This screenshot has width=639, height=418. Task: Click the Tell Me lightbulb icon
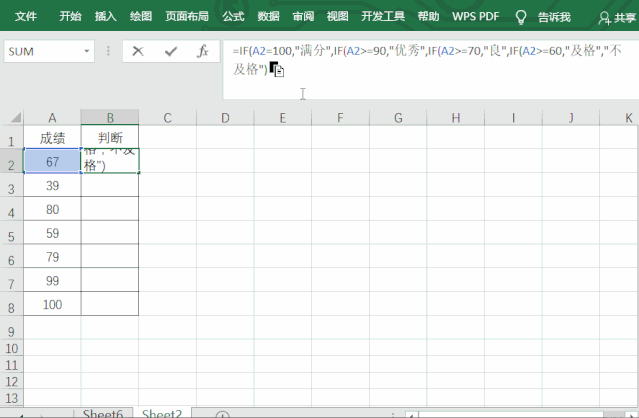pos(521,17)
